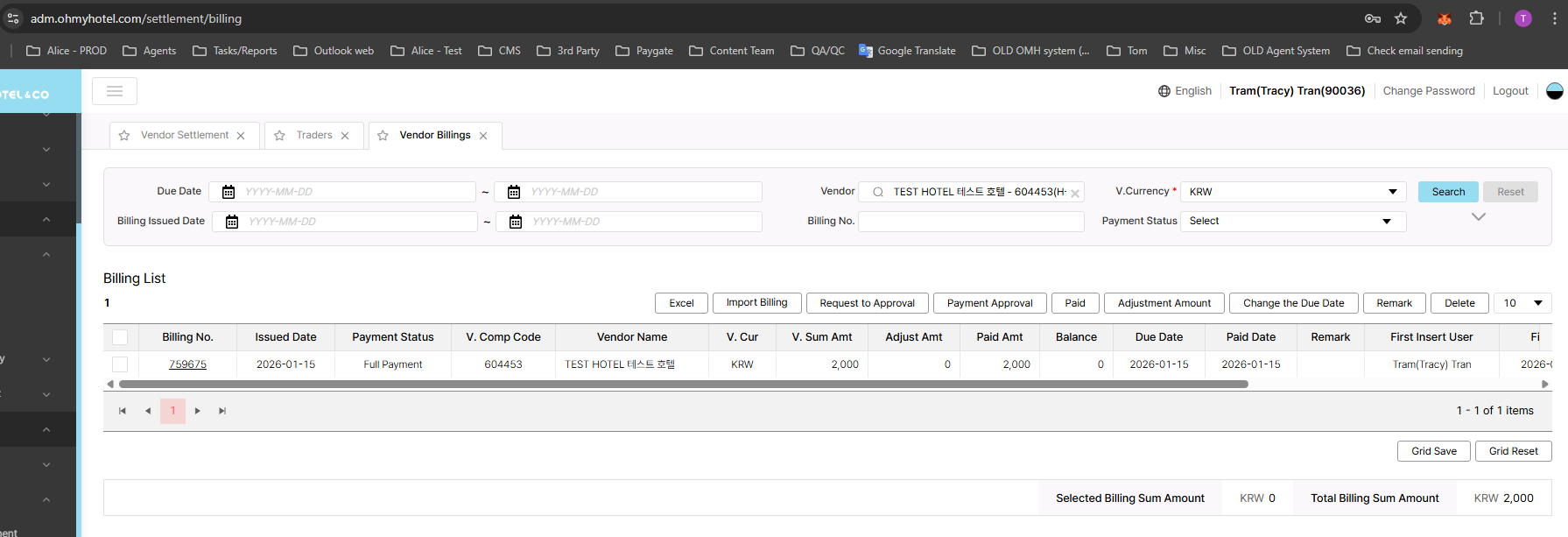Click the horizontal grid scrollbar
This screenshot has width=1568, height=537.
[x=683, y=384]
